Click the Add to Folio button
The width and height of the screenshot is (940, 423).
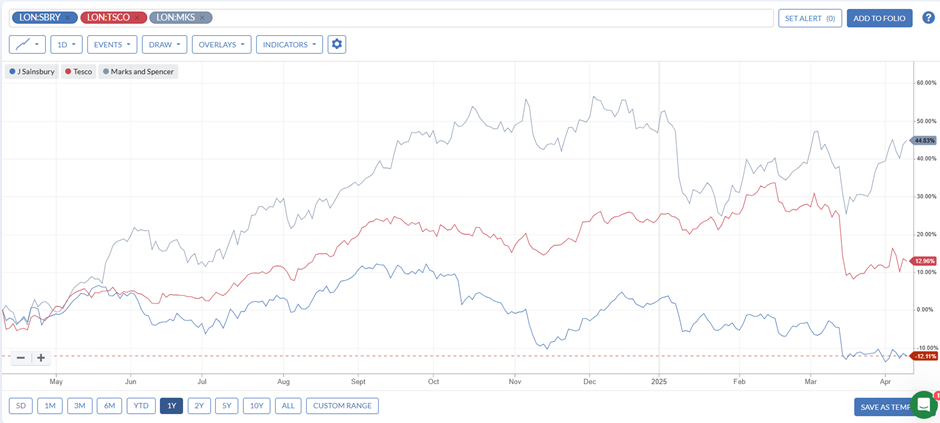(879, 18)
